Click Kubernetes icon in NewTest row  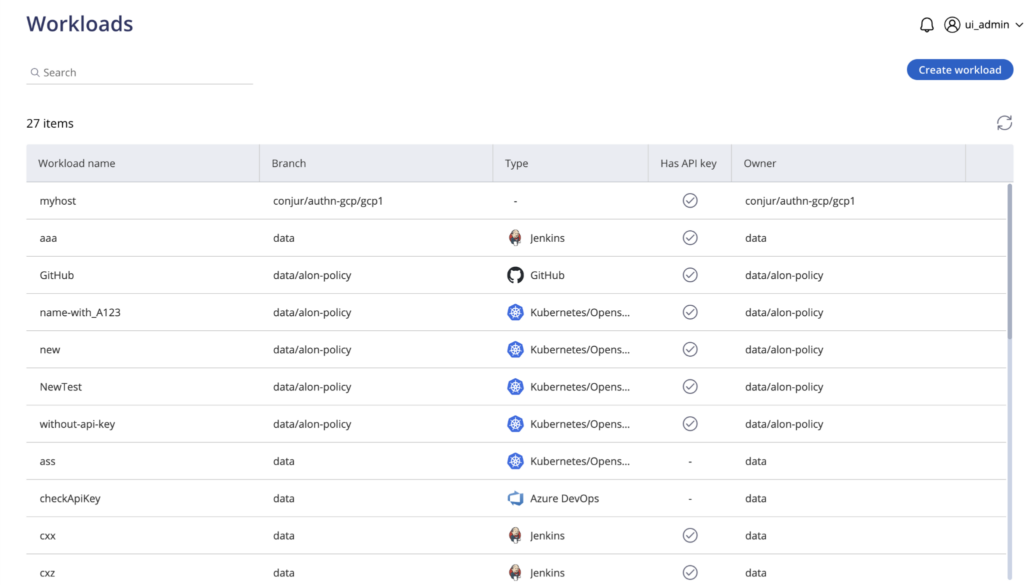coord(515,387)
